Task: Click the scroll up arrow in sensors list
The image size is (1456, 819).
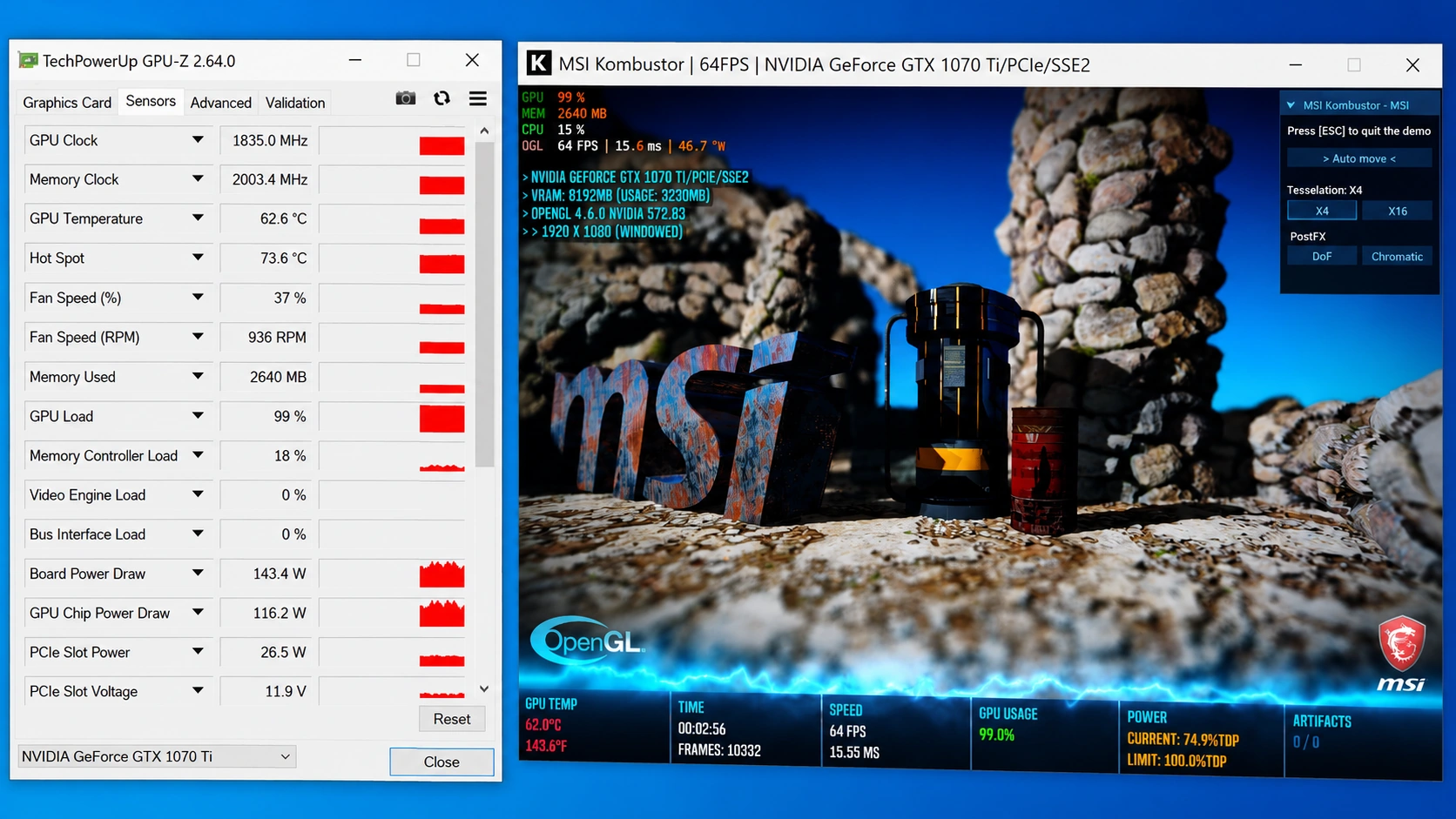Action: 485,131
